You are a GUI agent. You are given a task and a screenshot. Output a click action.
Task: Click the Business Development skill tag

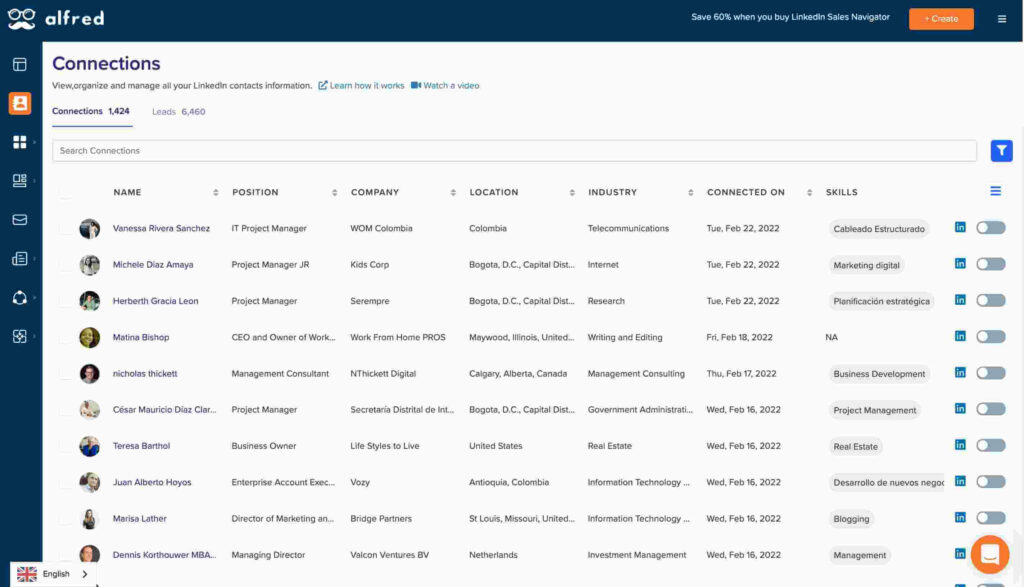(x=879, y=374)
